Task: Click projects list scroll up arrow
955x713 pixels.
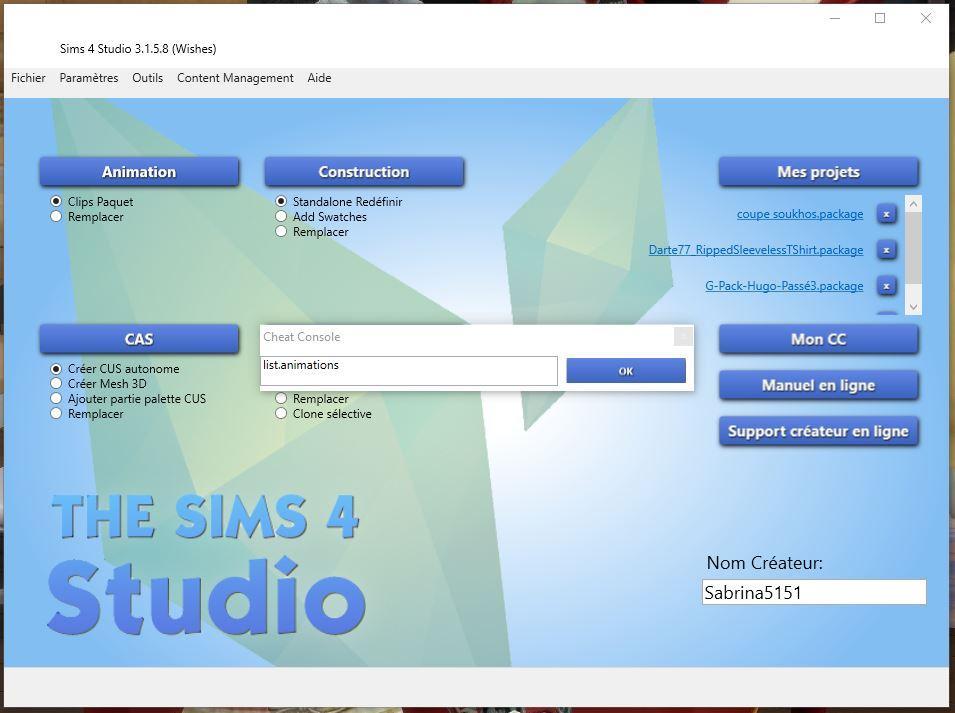Action: coord(913,204)
